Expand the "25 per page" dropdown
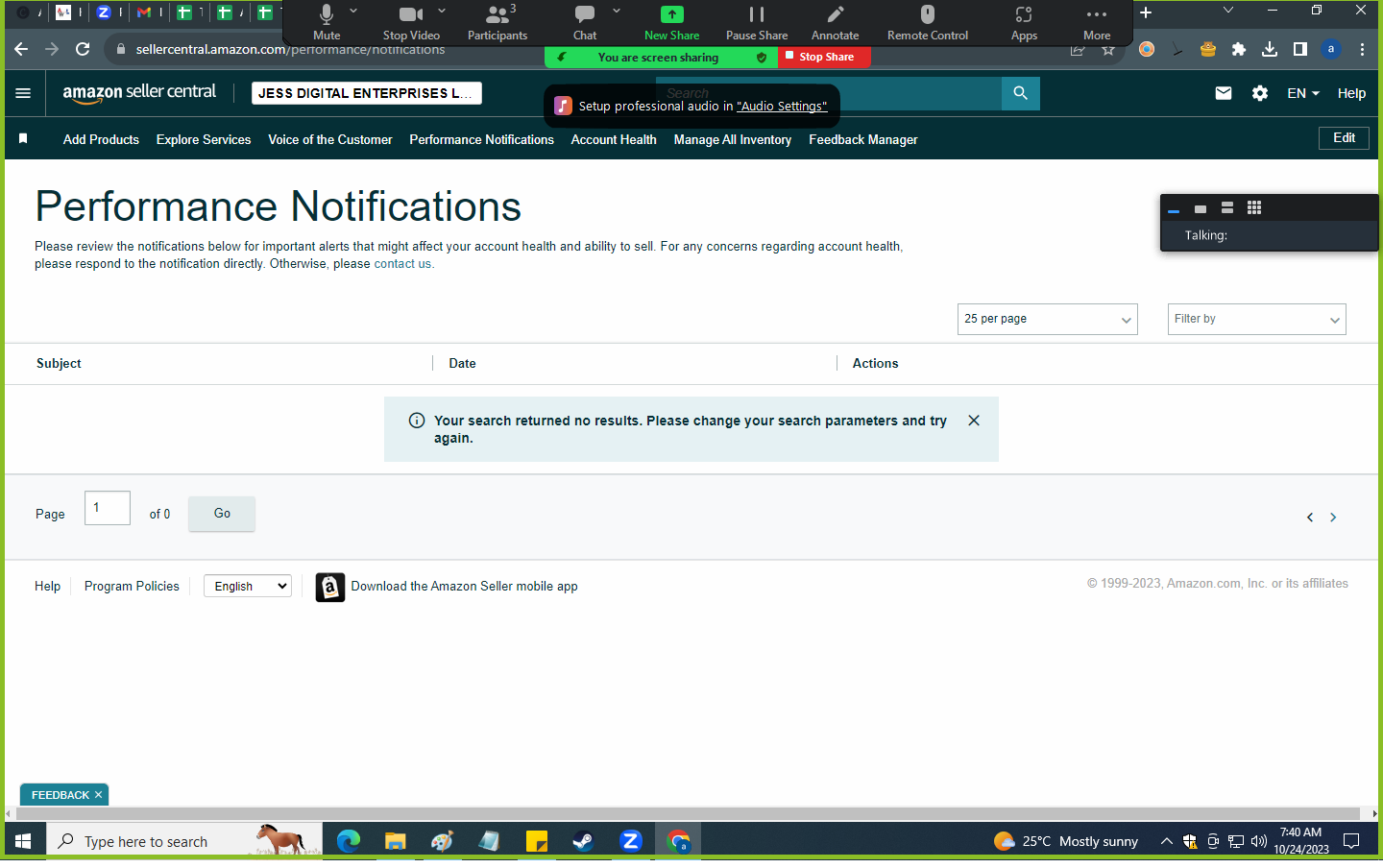Screen dimensions: 1383x868 (x=1047, y=319)
